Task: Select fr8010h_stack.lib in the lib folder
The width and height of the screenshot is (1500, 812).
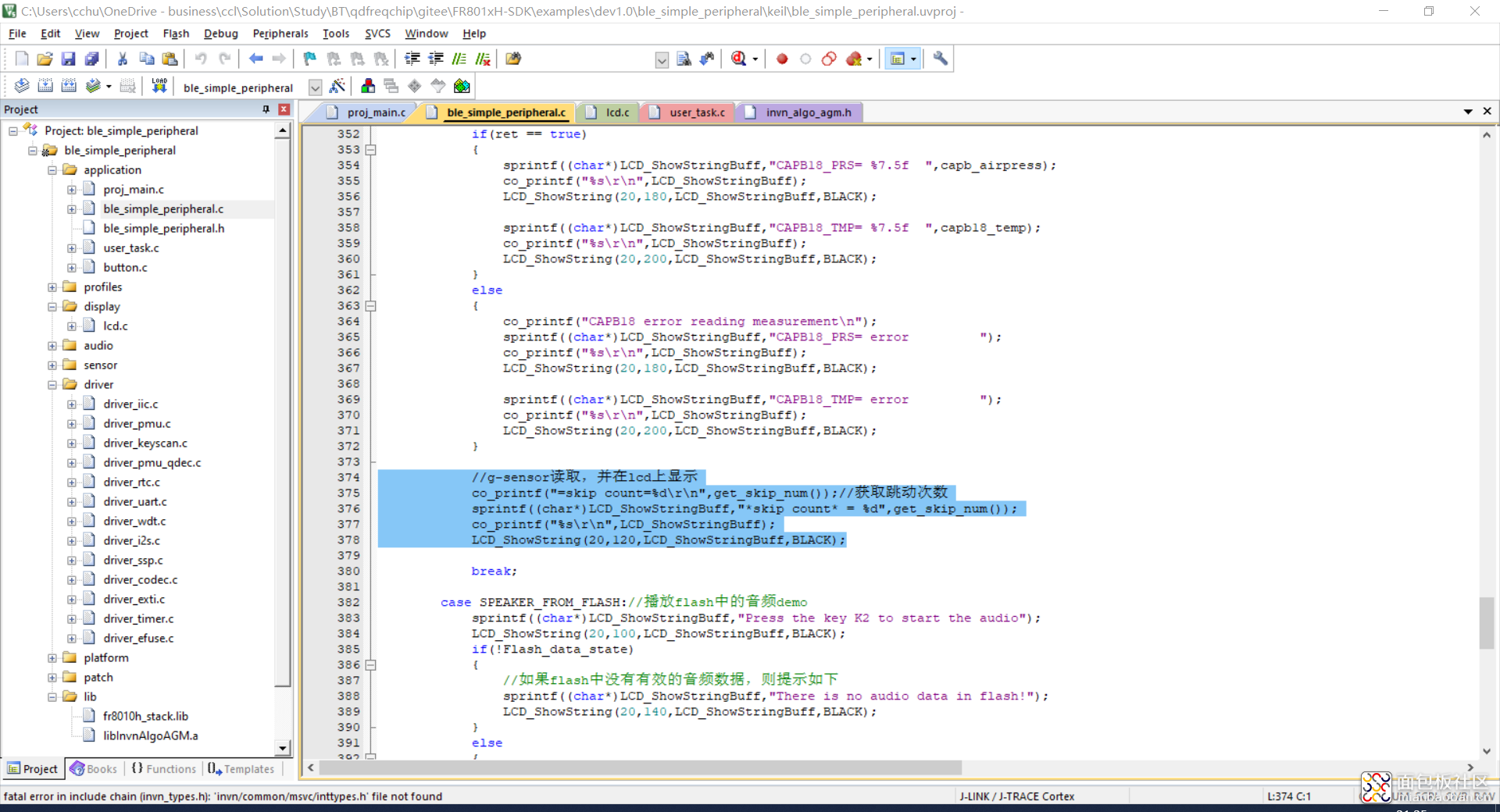Action: (x=145, y=717)
